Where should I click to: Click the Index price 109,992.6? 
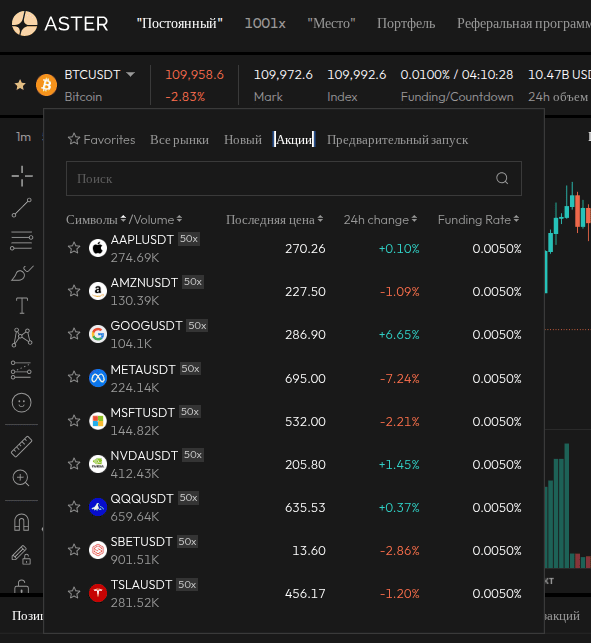coord(356,75)
